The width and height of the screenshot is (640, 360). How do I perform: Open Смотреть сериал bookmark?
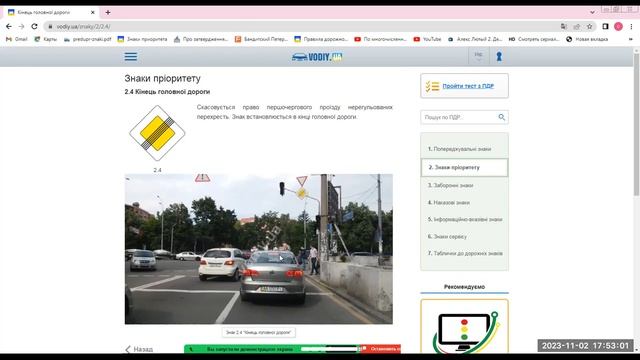point(534,39)
